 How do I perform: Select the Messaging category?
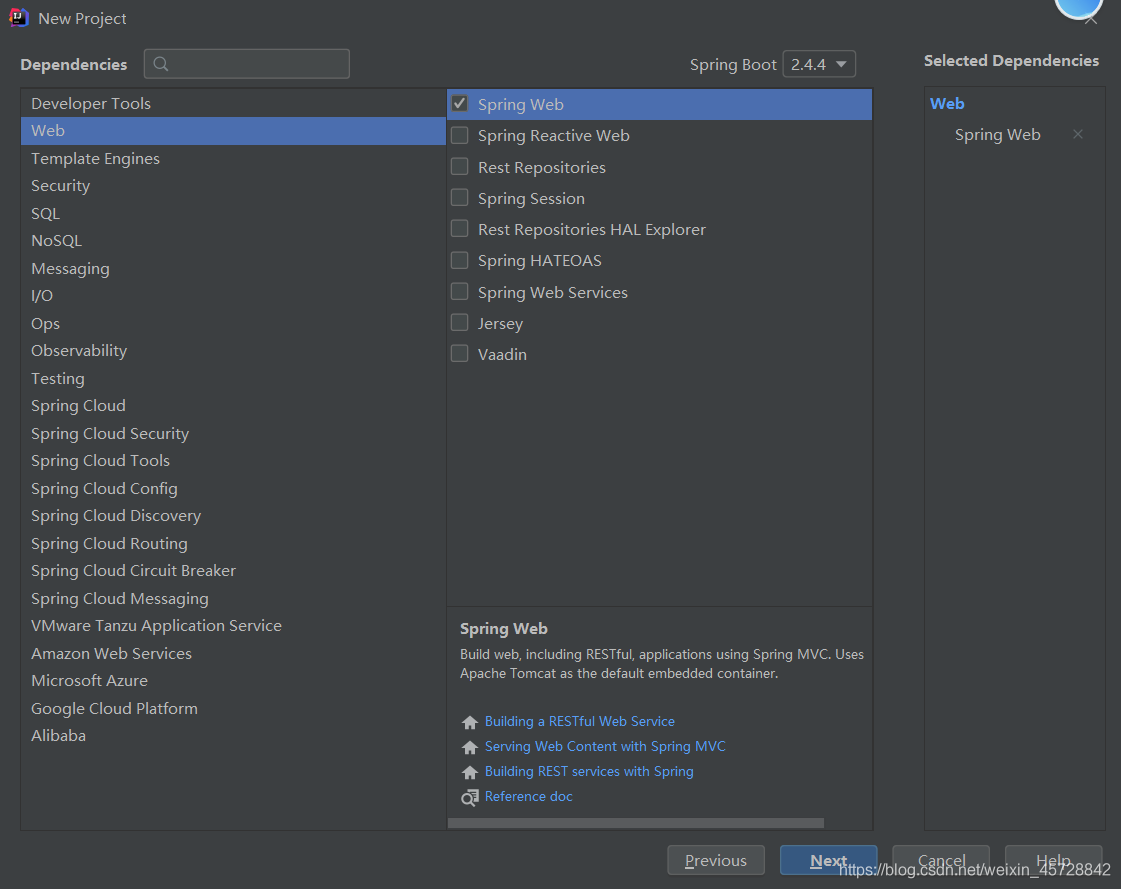tap(233, 269)
